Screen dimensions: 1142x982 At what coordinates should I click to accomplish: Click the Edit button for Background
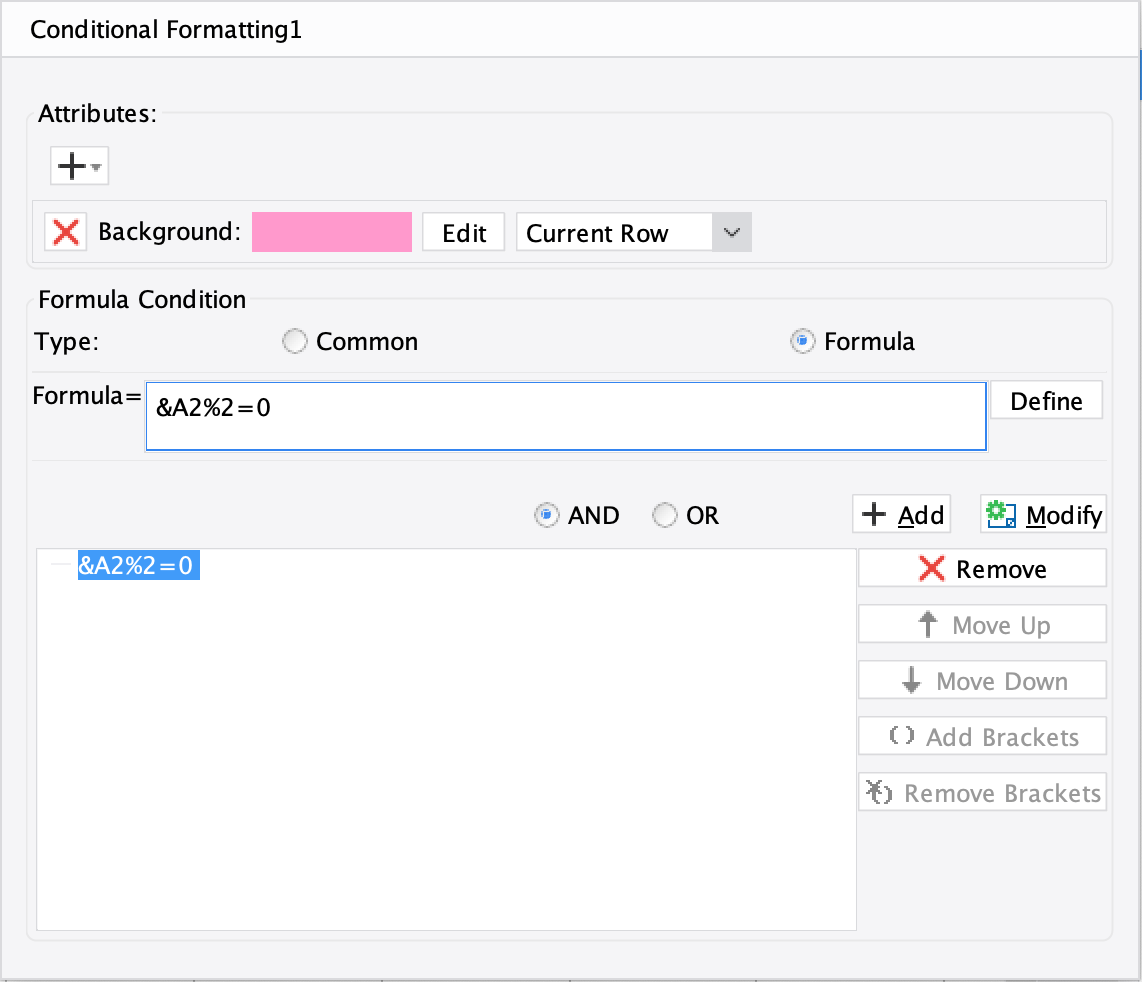pyautogui.click(x=463, y=231)
